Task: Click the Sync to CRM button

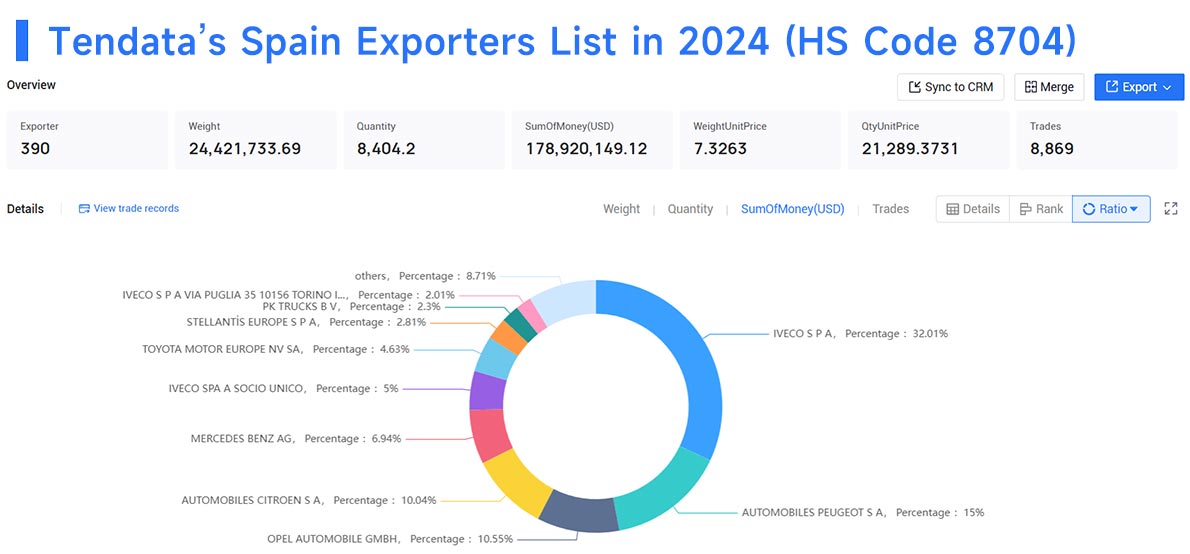Action: click(x=950, y=87)
